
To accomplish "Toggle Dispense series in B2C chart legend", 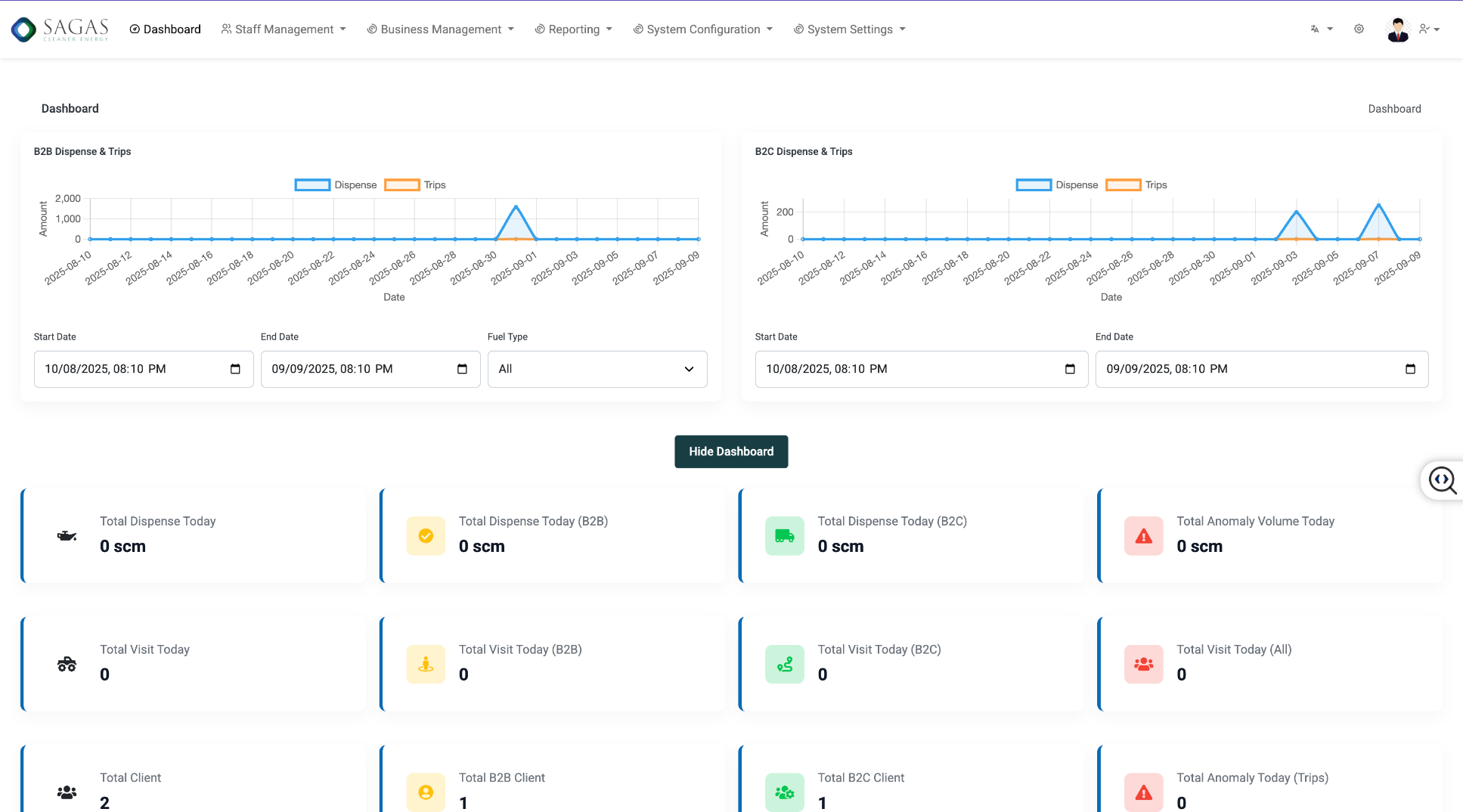I will tap(1057, 185).
